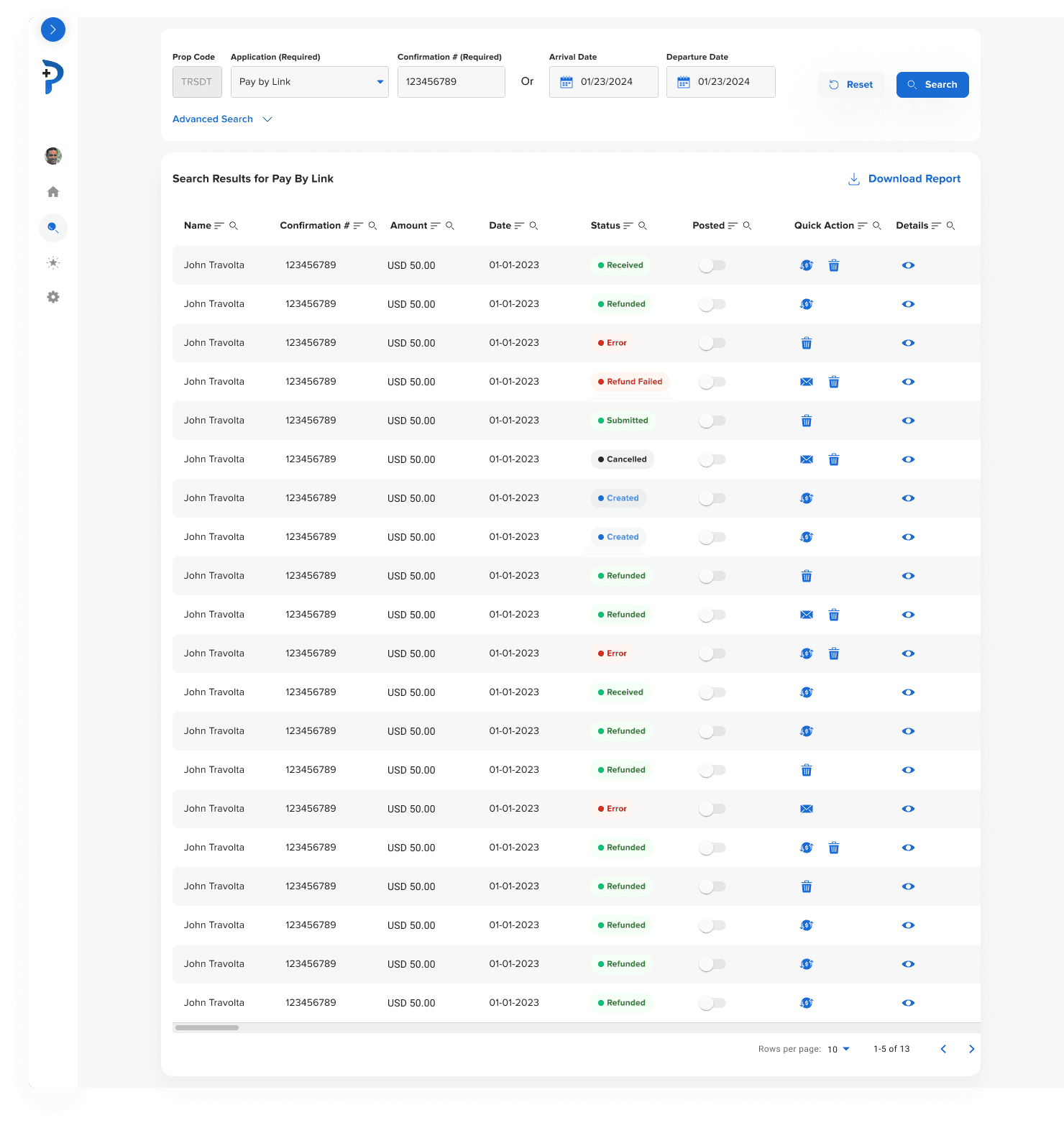
Task: Expand the sidebar with the arrow button
Action: (53, 29)
